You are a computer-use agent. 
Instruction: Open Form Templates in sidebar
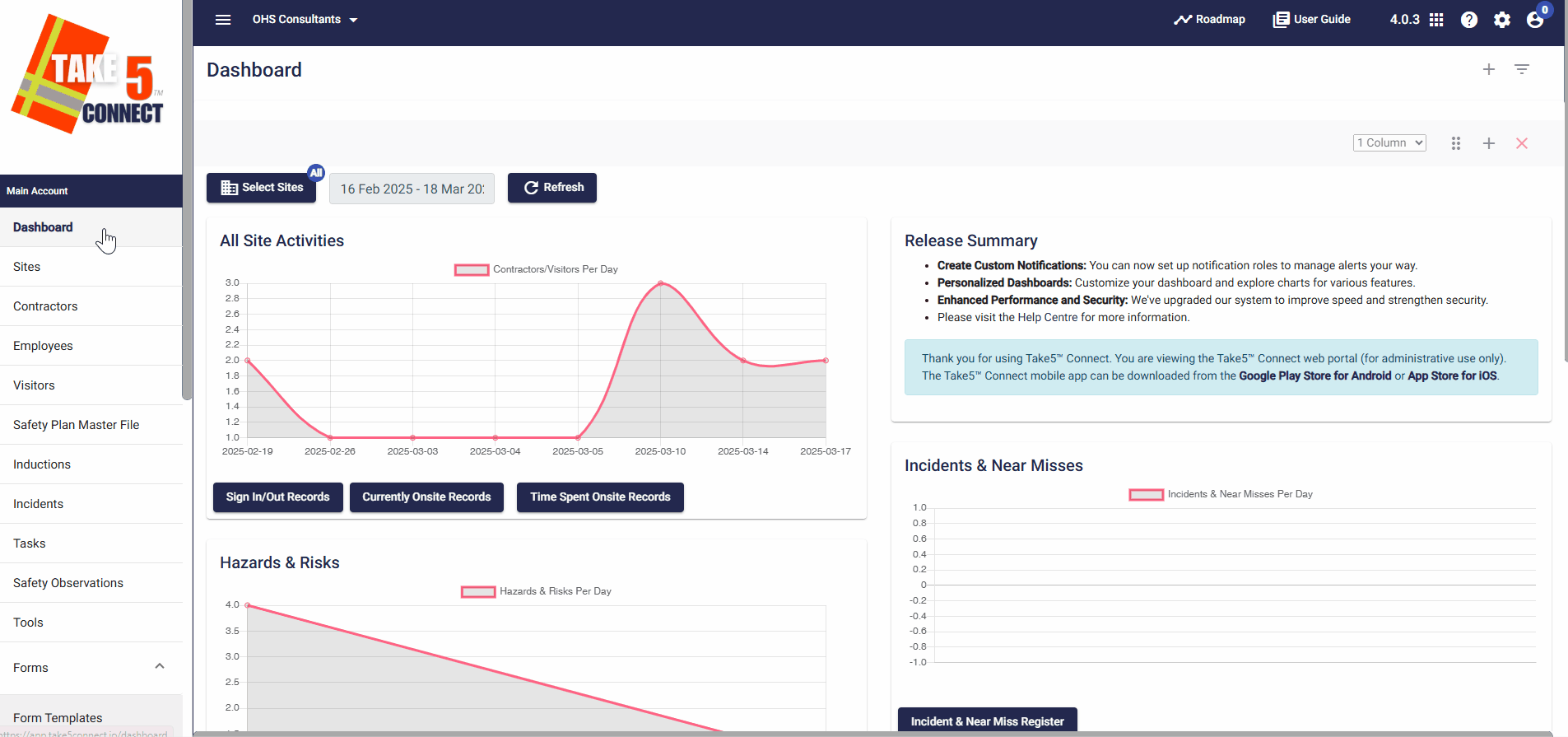click(91, 717)
